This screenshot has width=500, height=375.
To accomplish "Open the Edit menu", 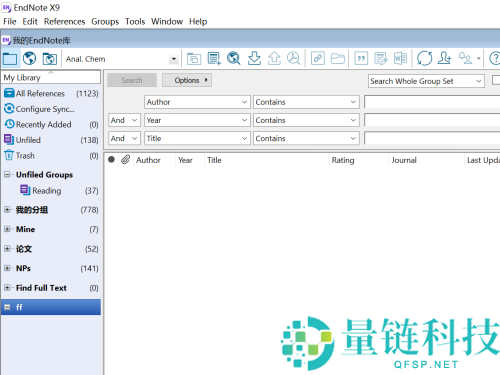I will [x=30, y=22].
